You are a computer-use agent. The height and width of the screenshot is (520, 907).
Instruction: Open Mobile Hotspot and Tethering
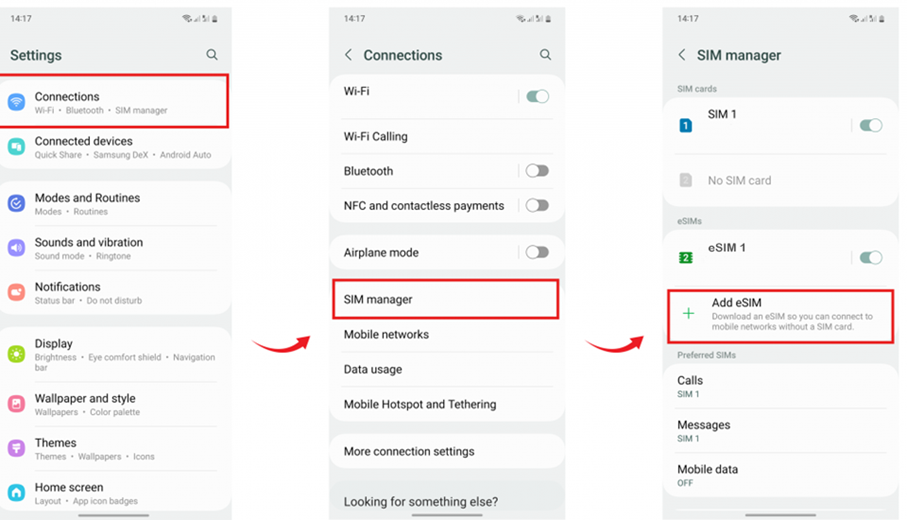[x=420, y=404]
